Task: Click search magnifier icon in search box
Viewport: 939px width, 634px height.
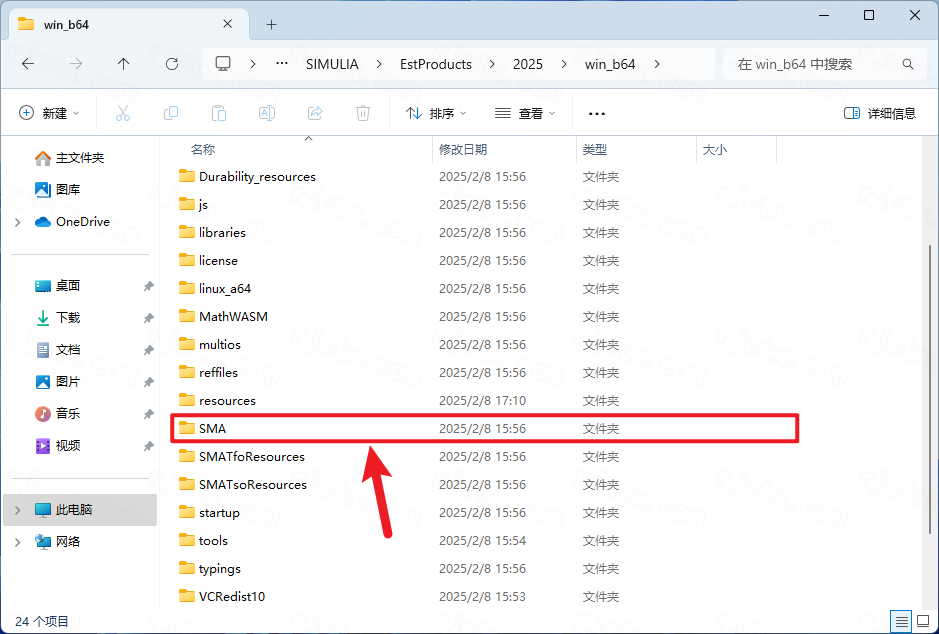Action: [x=908, y=64]
